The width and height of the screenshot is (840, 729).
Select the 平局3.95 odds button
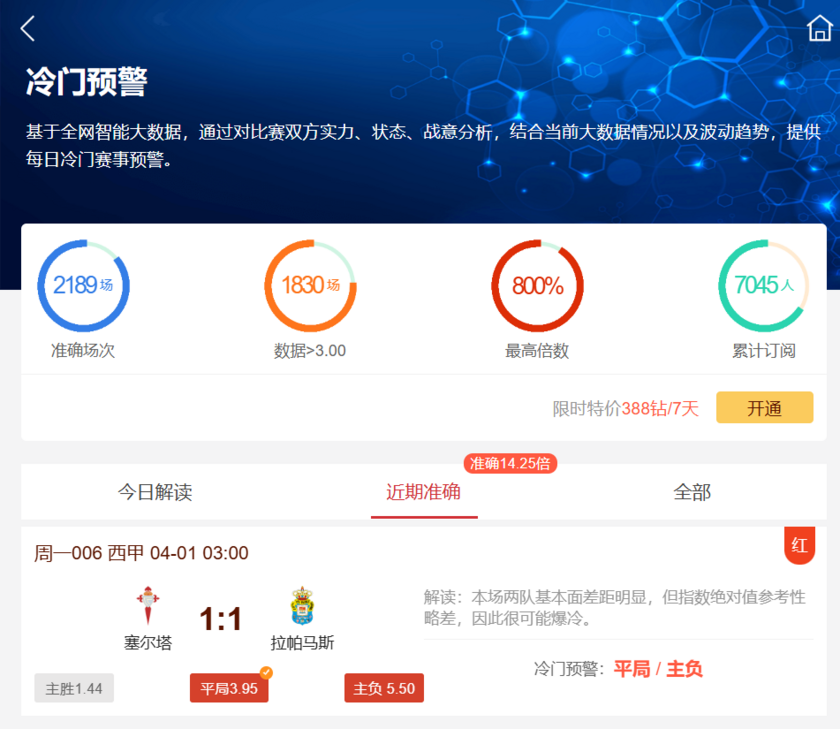click(x=229, y=688)
